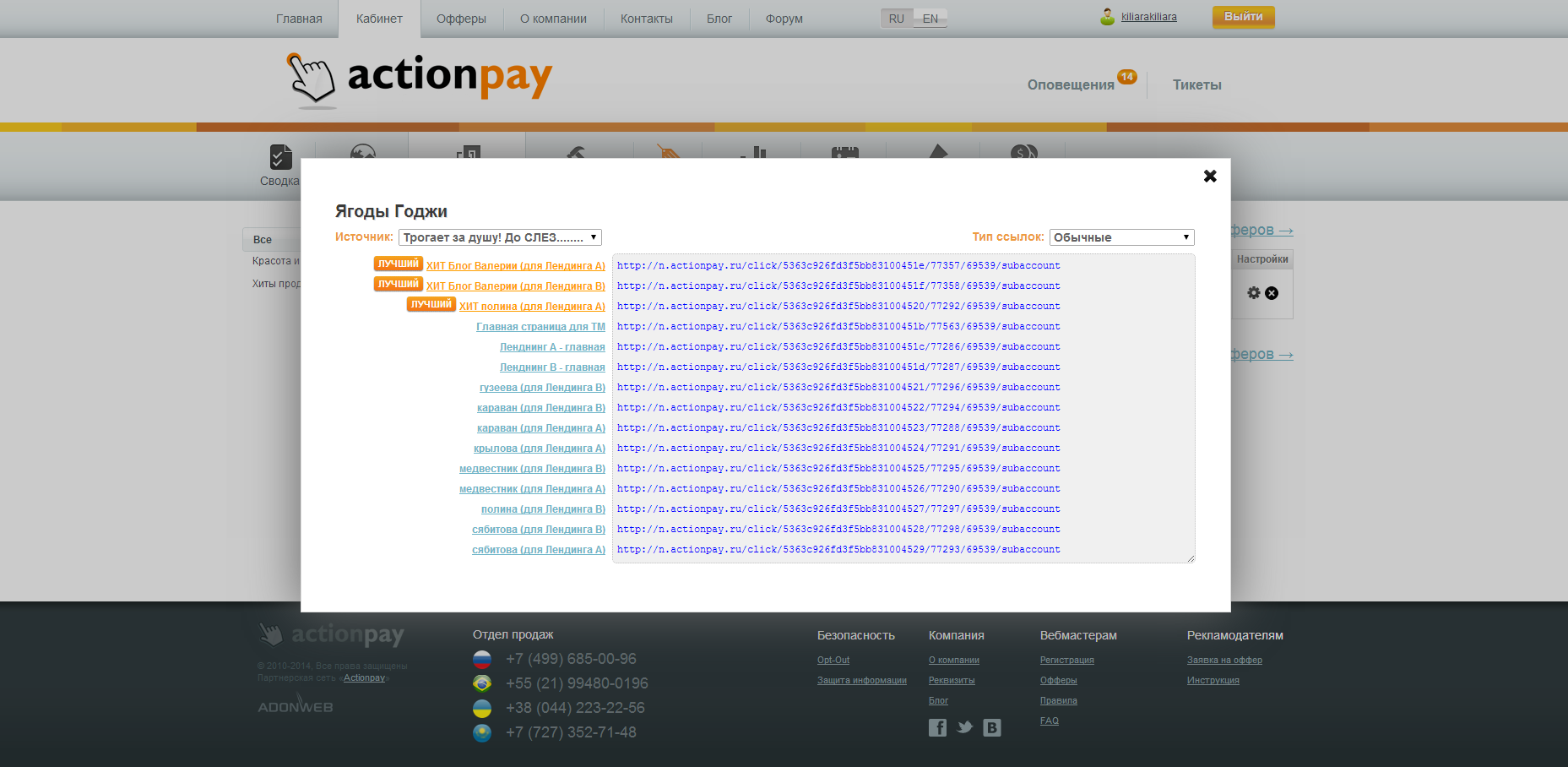Open полина (для Лендинга B) link
Image resolution: width=1568 pixels, height=767 pixels.
543,509
